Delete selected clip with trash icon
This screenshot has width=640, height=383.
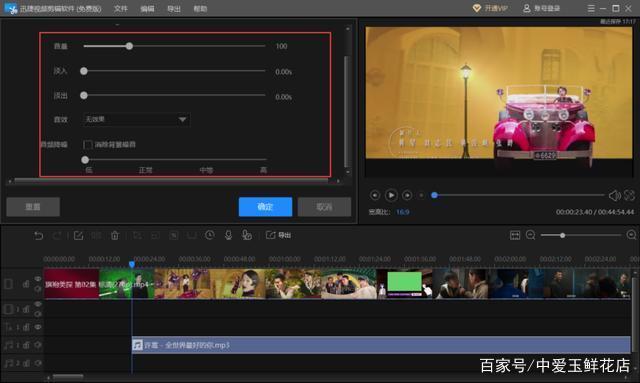pos(115,235)
